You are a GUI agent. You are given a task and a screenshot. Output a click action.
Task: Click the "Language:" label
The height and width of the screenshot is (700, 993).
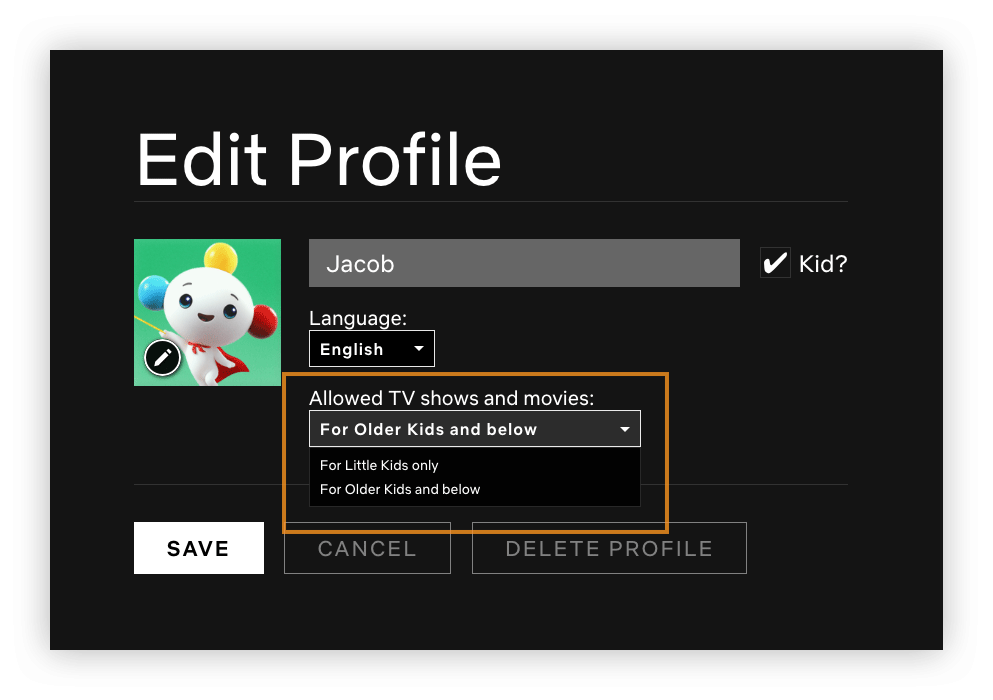tap(358, 318)
